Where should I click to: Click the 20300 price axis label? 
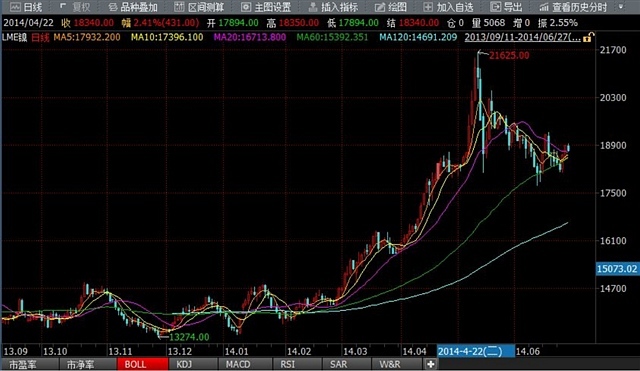[613, 98]
